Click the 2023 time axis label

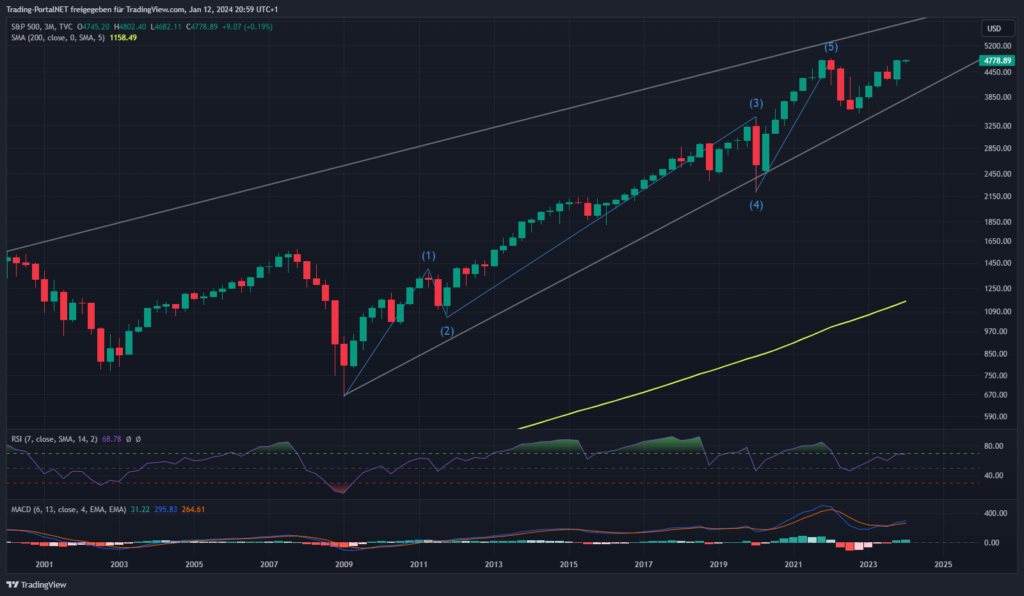pos(868,565)
